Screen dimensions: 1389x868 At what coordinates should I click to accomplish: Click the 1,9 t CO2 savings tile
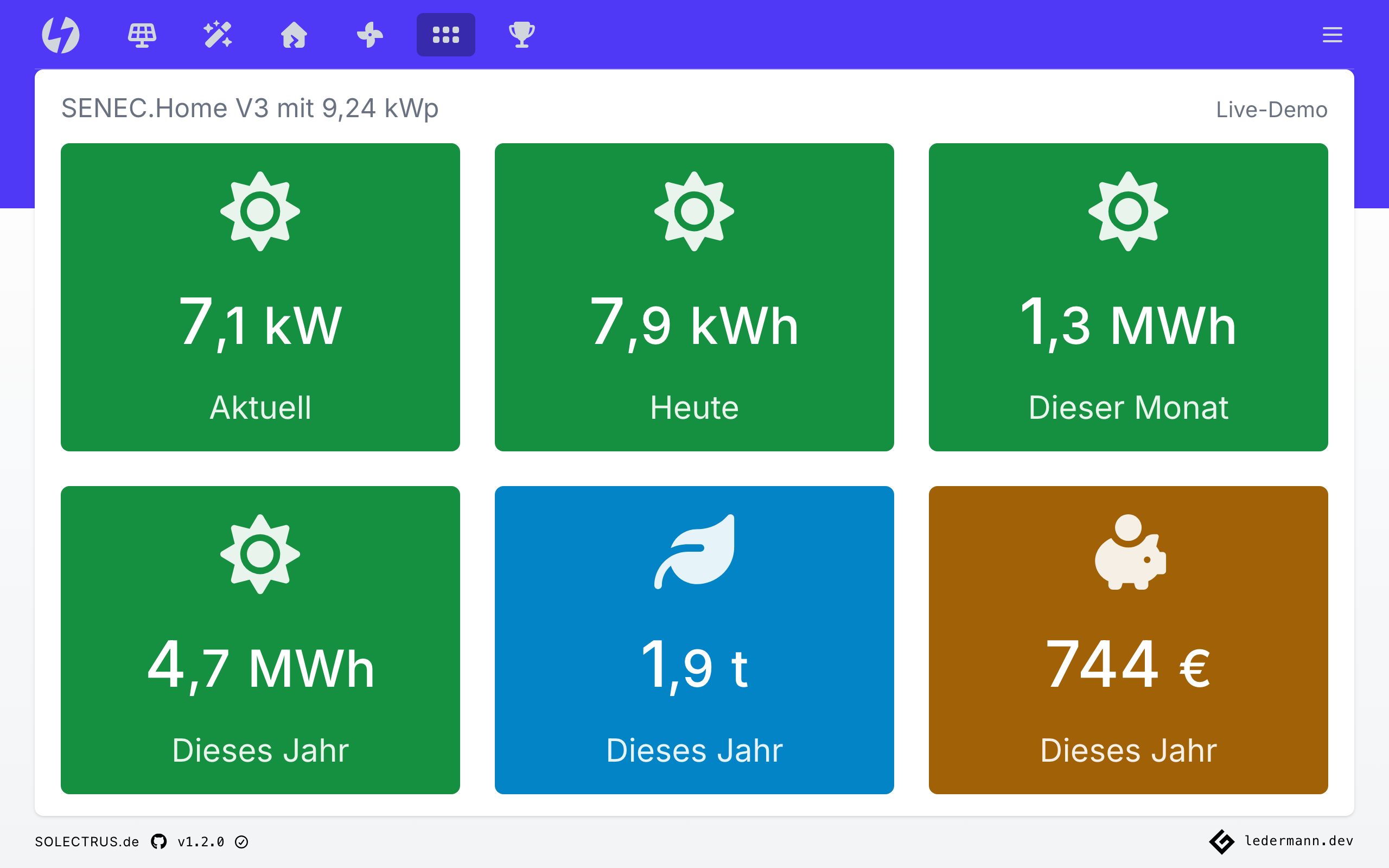point(694,640)
